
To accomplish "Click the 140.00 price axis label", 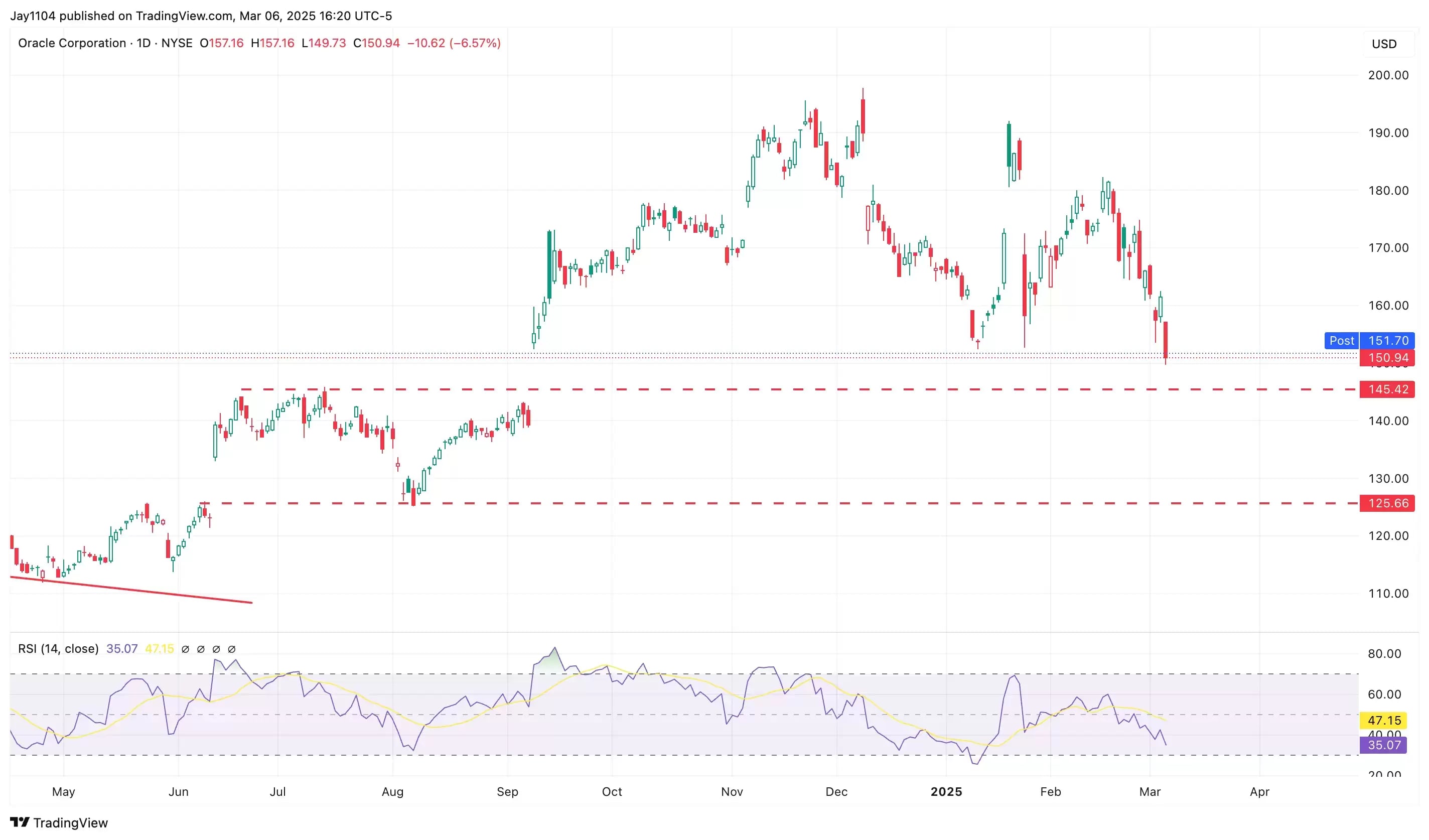I will coord(1387,421).
